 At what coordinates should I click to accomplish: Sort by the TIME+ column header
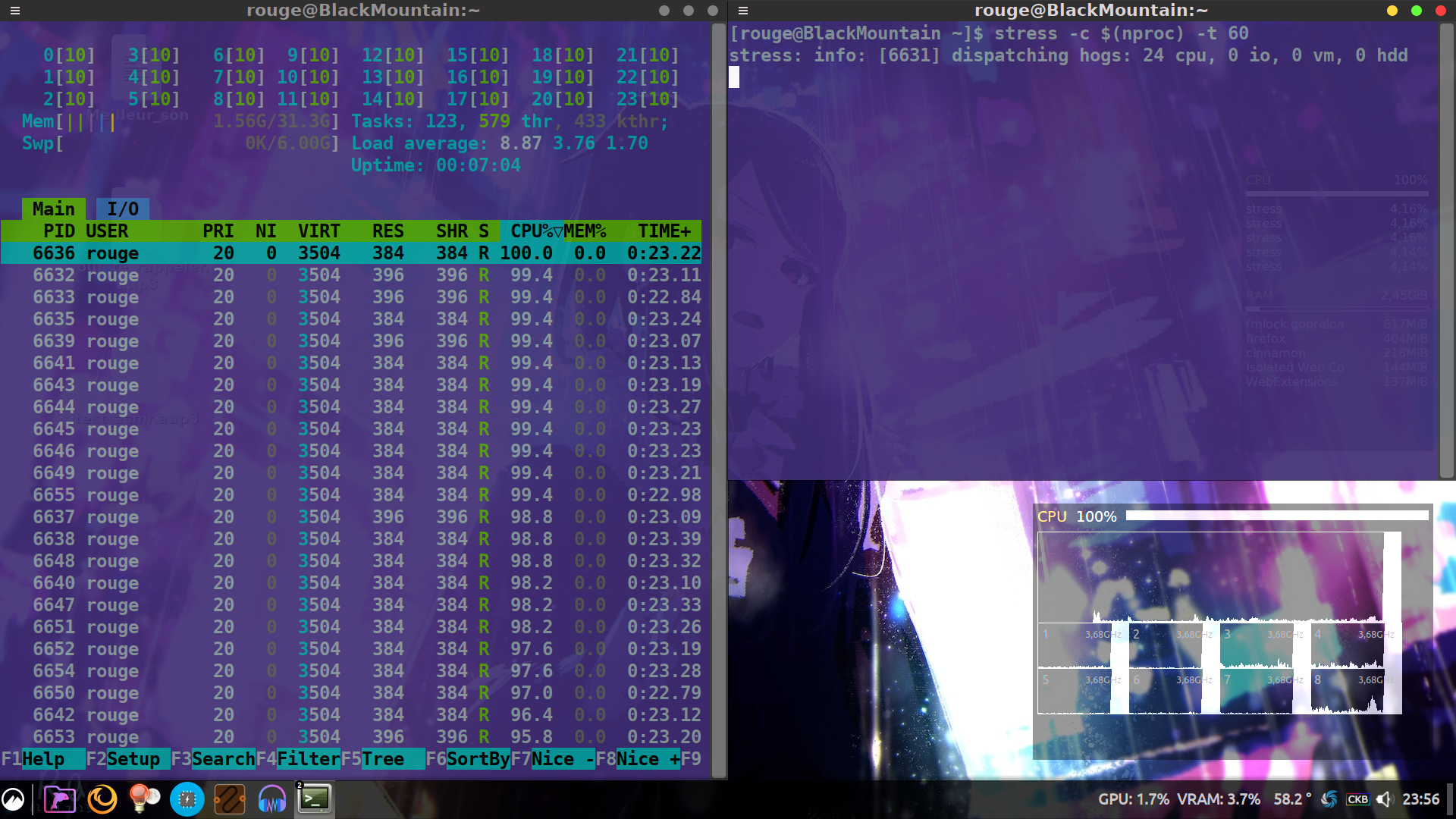(x=664, y=231)
